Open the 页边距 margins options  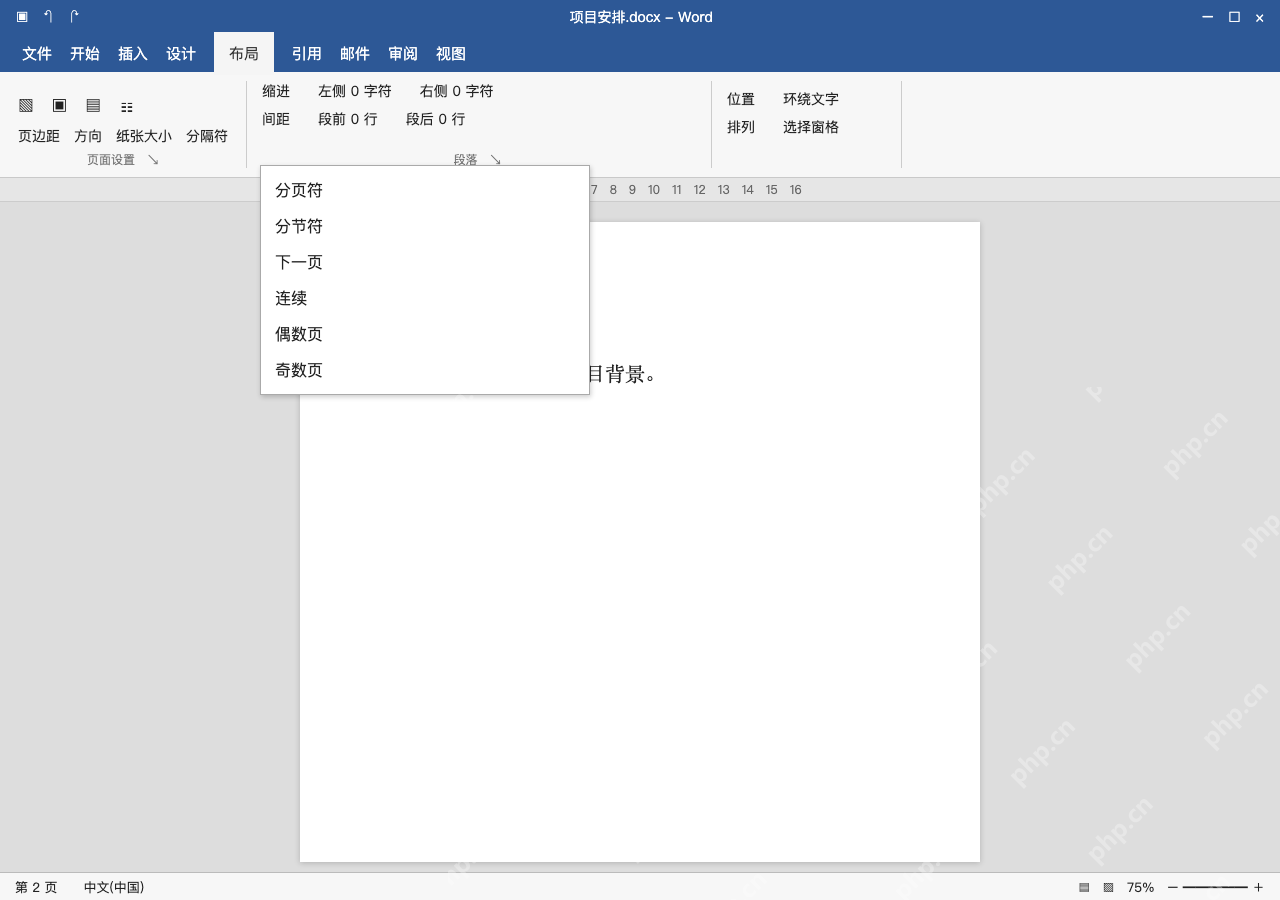tap(39, 136)
